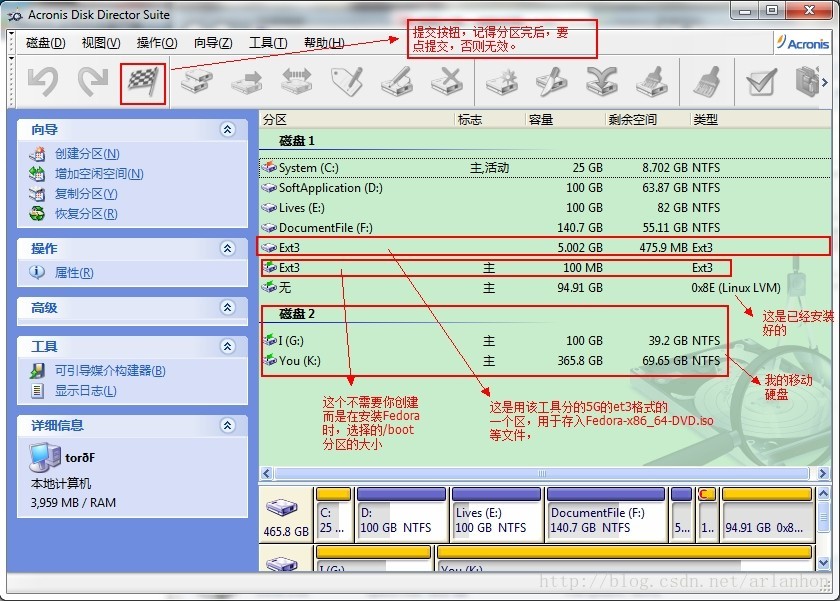Select the System (C:) partition row
The width and height of the screenshot is (840, 601).
(545, 168)
